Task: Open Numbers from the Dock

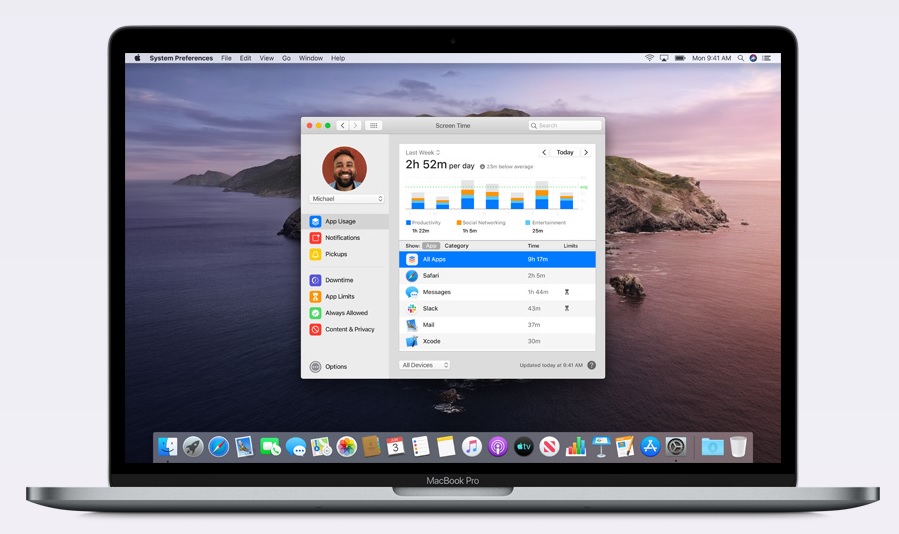Action: (575, 446)
